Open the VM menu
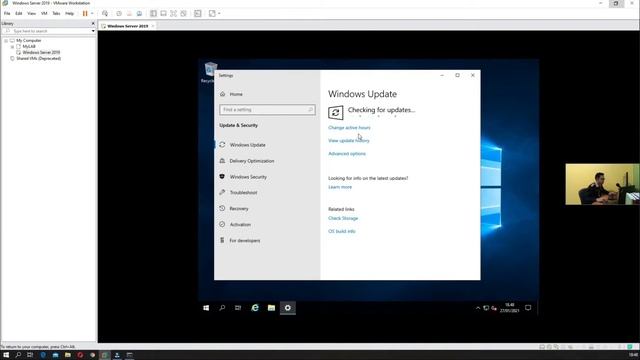 (x=44, y=13)
